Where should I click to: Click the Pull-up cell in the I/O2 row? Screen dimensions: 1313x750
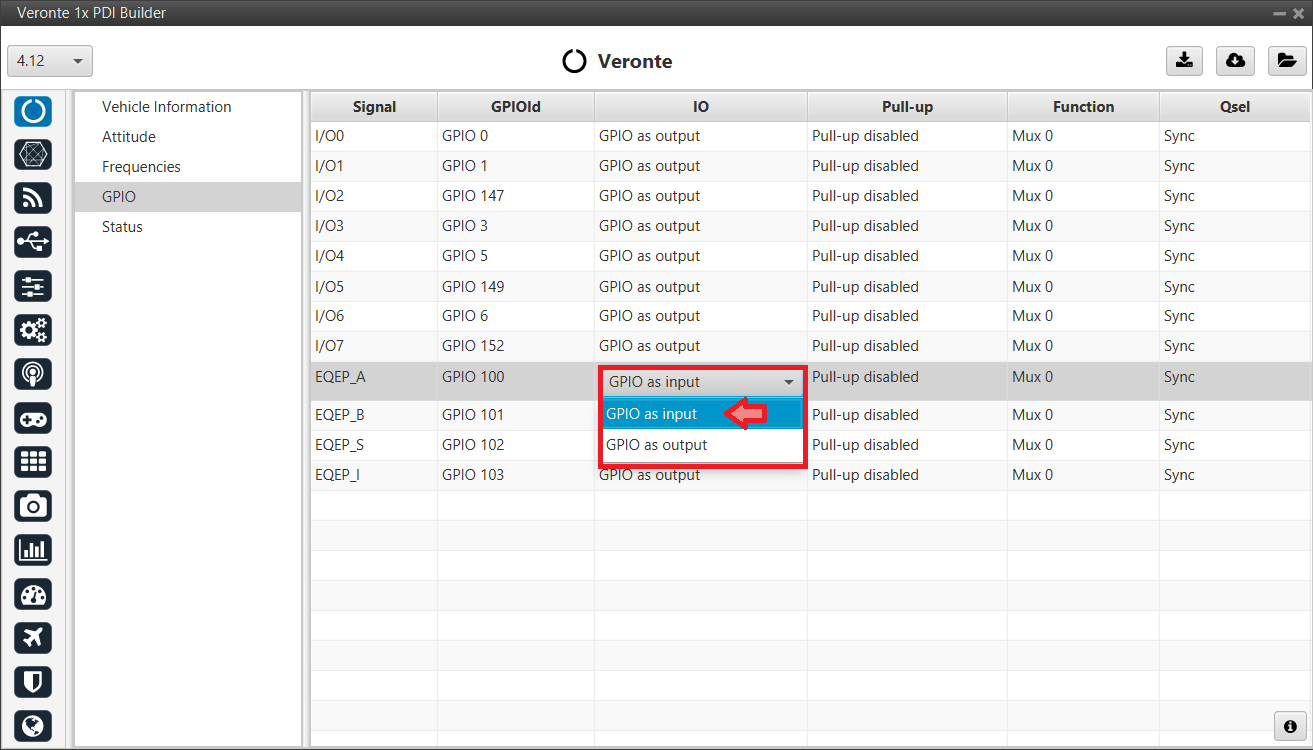[907, 196]
